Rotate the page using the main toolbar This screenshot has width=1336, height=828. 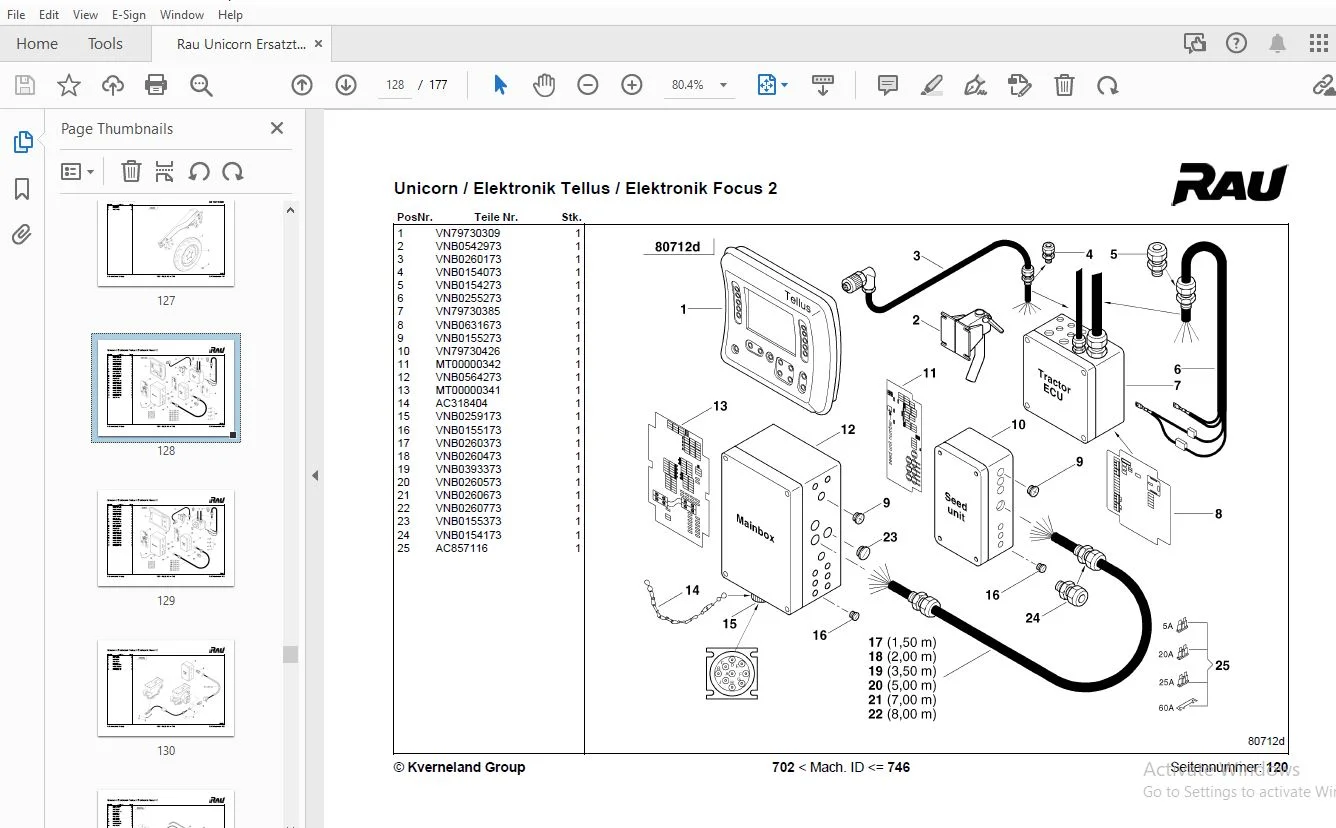[1107, 85]
